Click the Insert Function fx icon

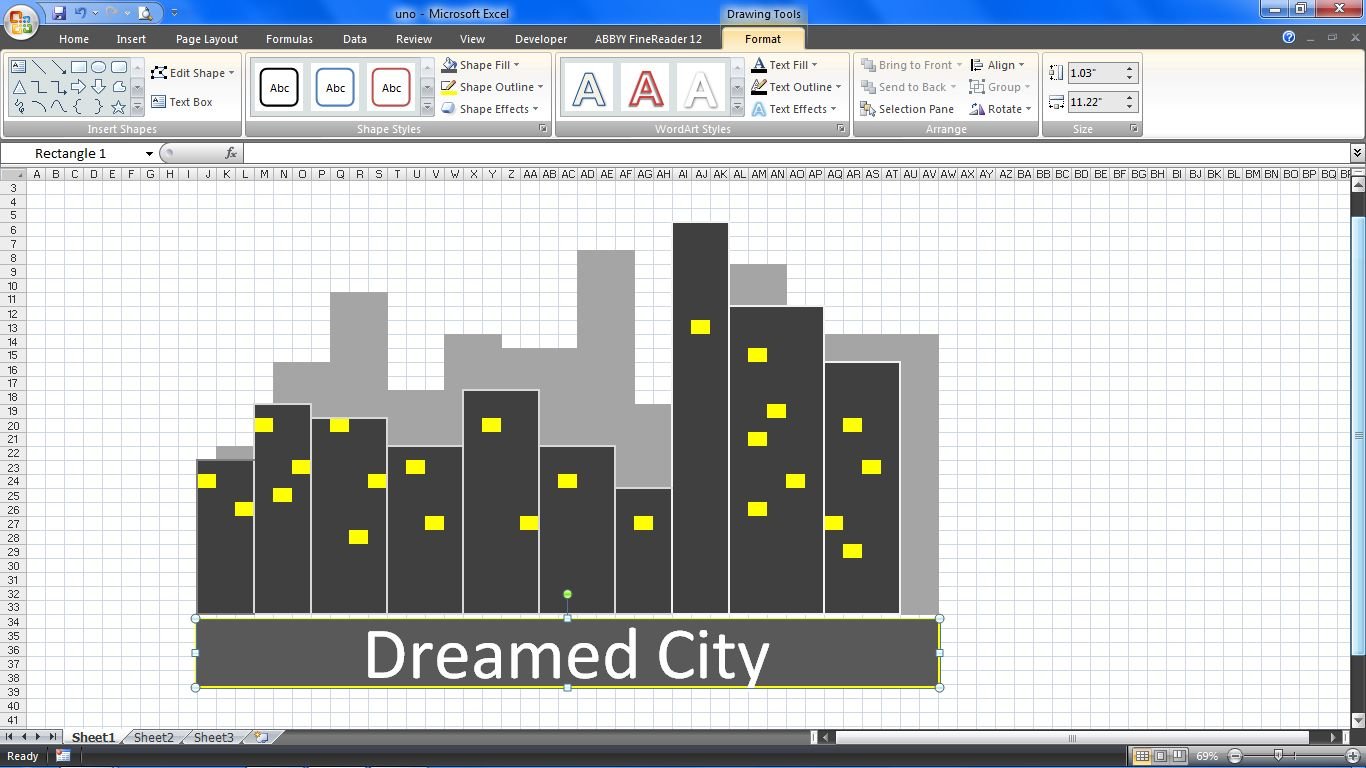point(231,153)
